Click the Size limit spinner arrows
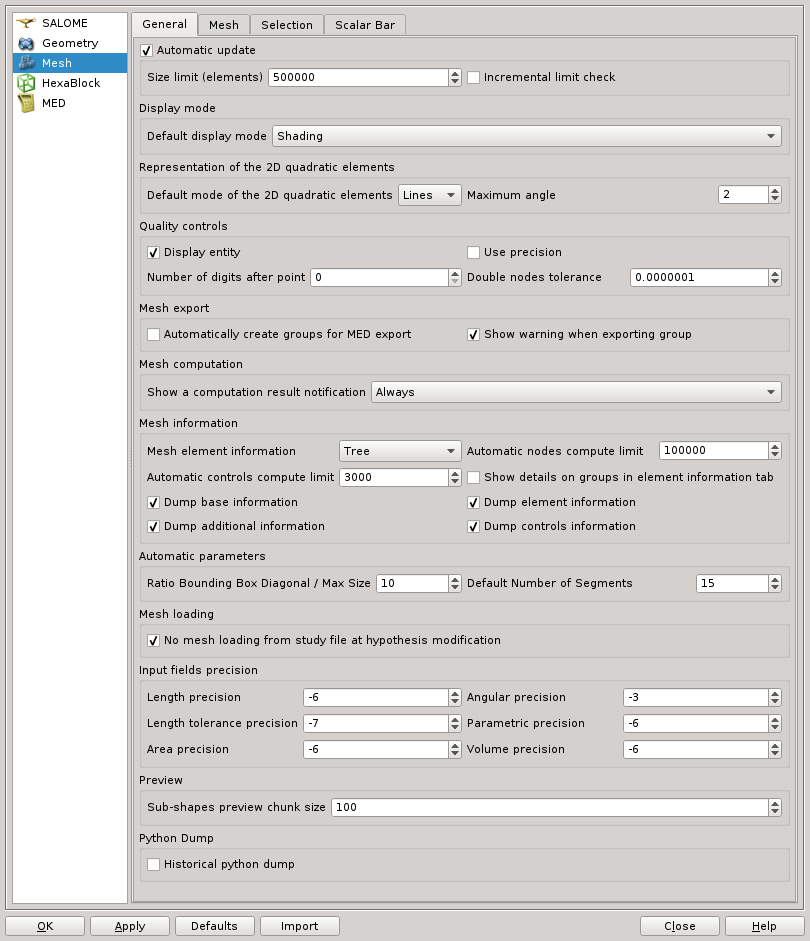 (x=455, y=77)
